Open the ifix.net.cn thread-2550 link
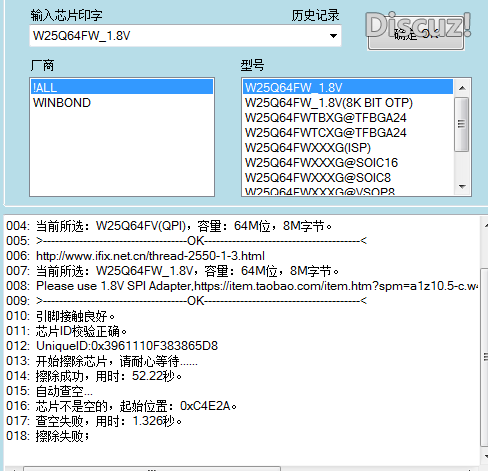 (x=150, y=256)
